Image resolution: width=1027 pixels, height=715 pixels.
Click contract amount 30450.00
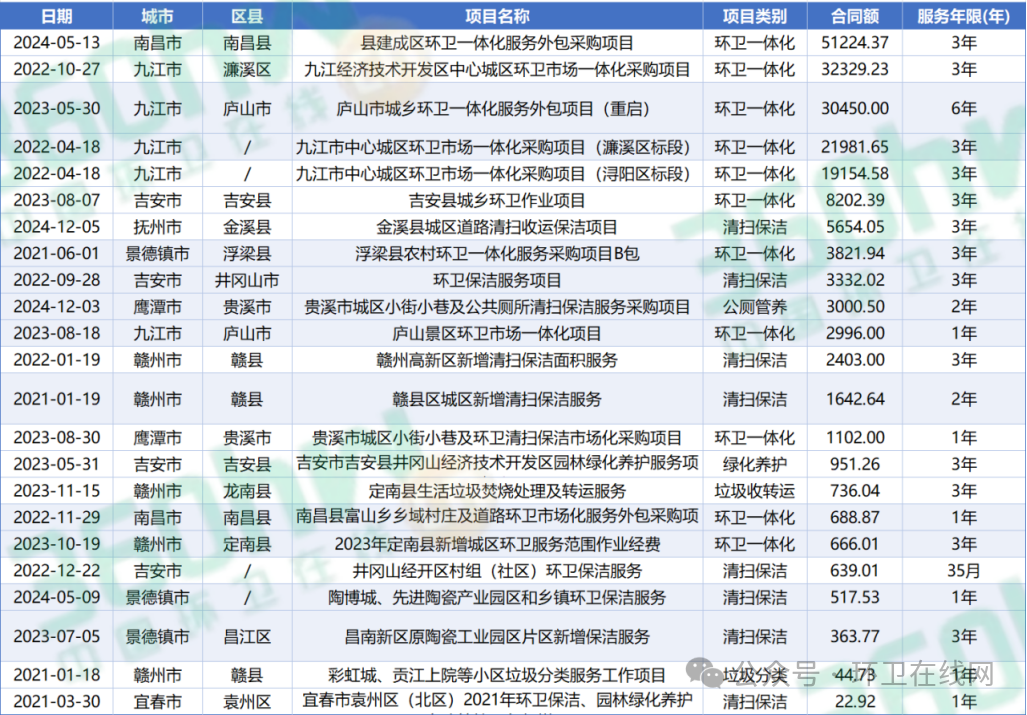[855, 109]
